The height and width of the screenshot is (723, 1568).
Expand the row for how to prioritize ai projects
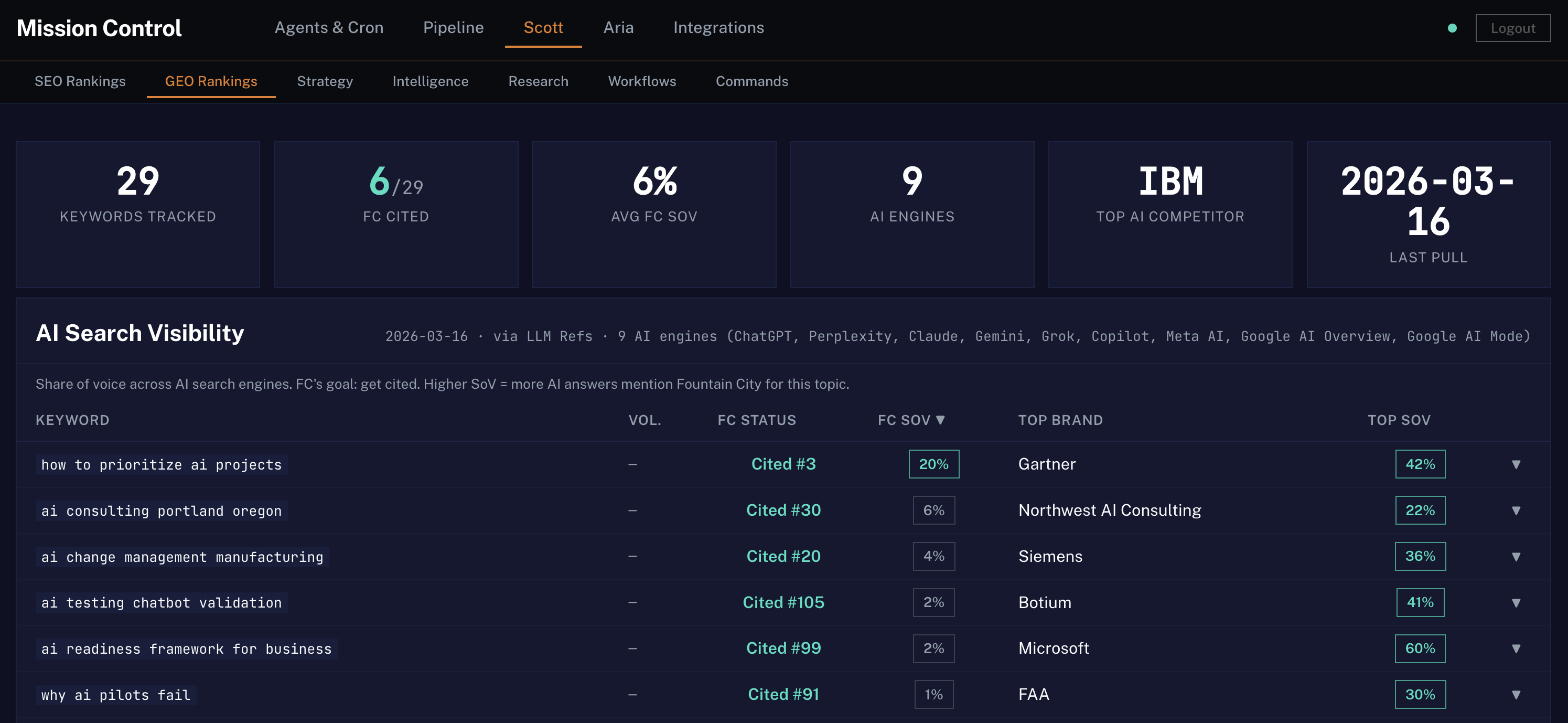(x=1515, y=464)
